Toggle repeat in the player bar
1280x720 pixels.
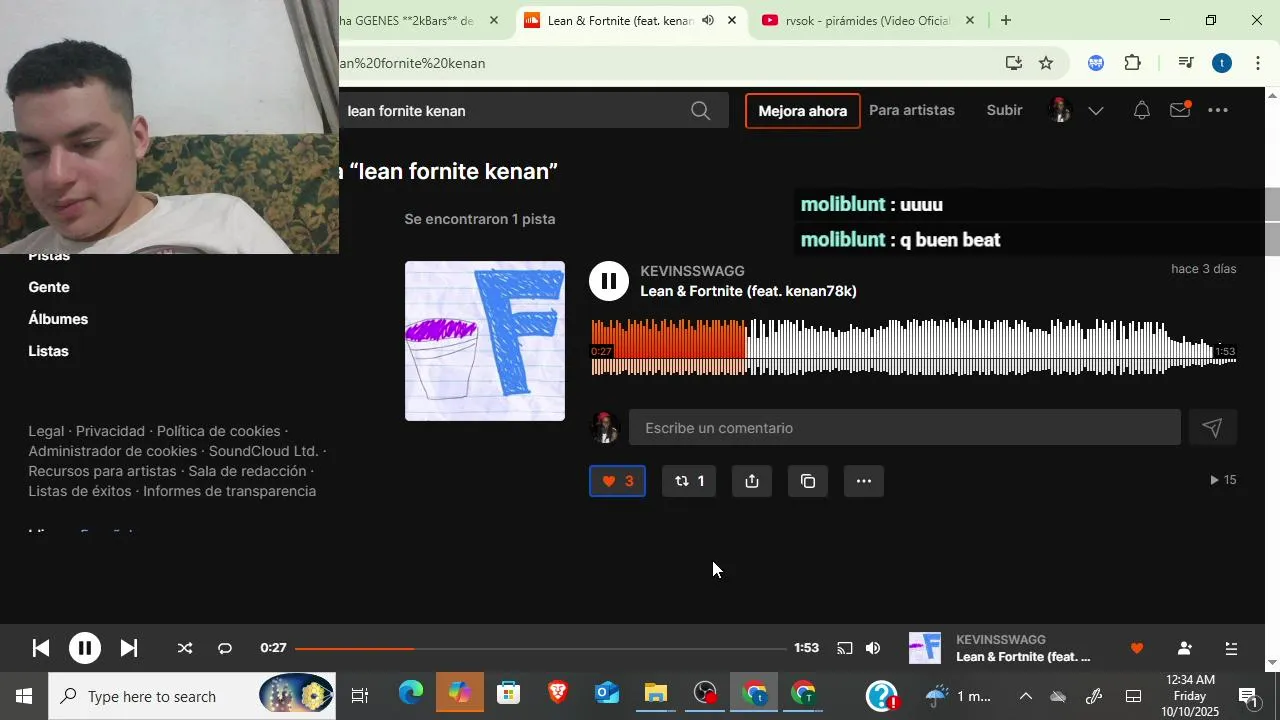pos(225,648)
